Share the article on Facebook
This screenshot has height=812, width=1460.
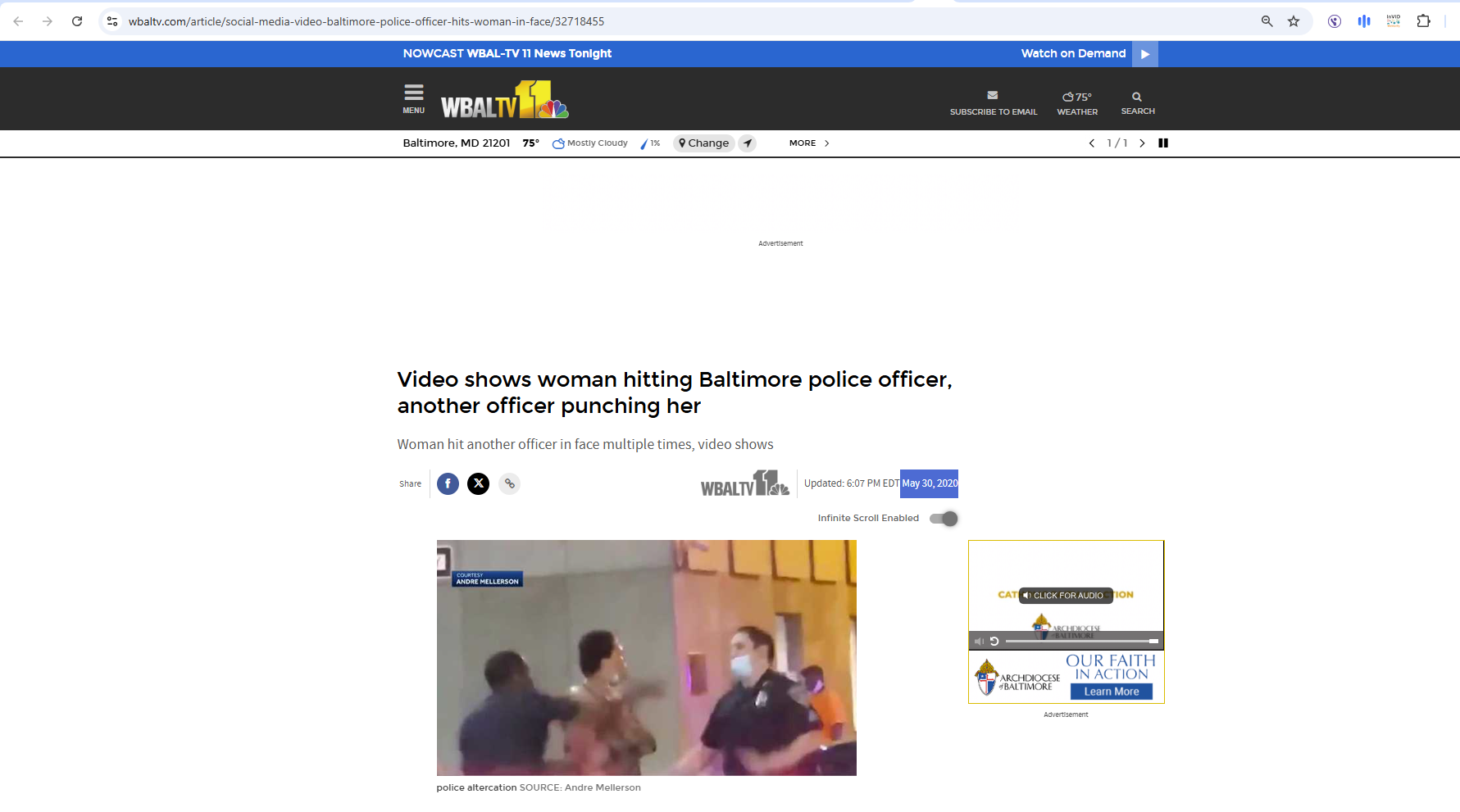pyautogui.click(x=448, y=483)
